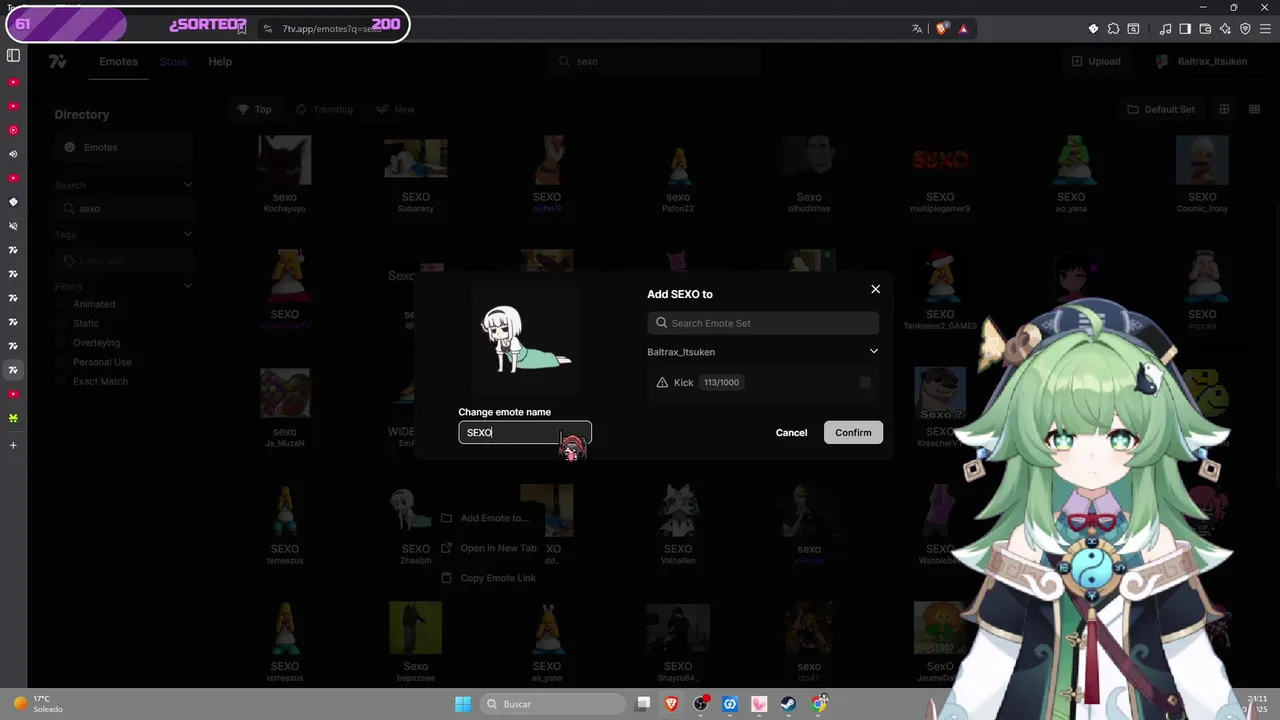
Task: Open a new vertical tab with plus
Action: click(x=13, y=445)
